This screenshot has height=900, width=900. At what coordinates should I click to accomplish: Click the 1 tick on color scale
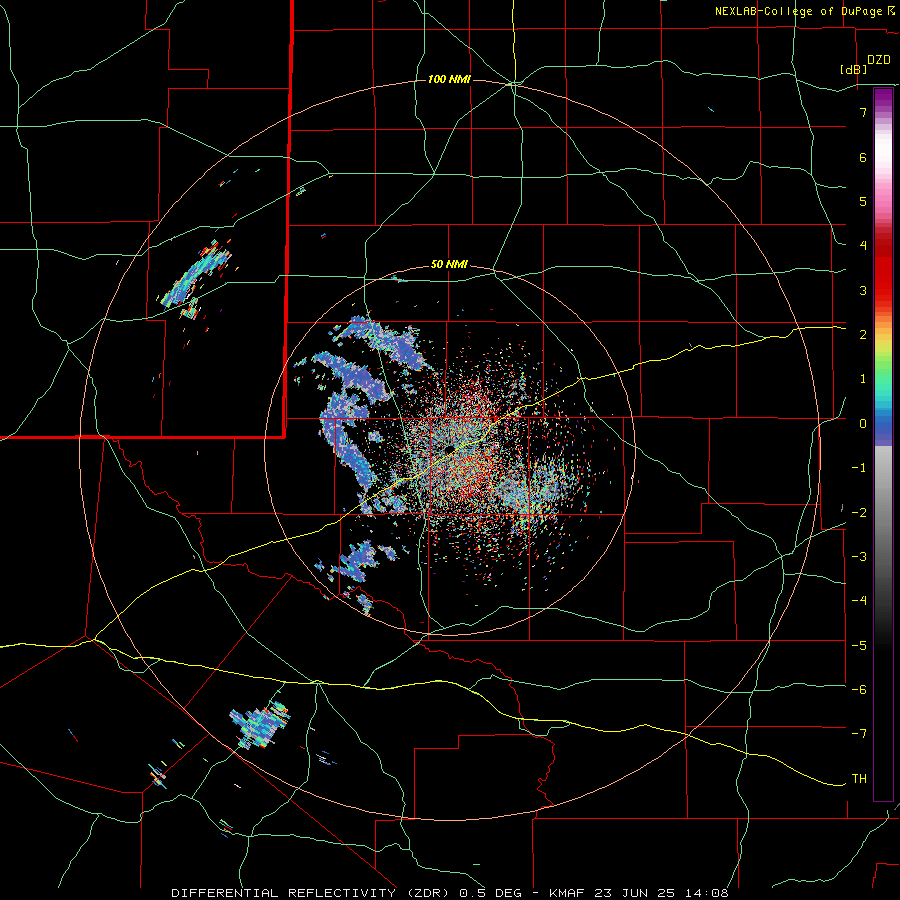pyautogui.click(x=863, y=379)
